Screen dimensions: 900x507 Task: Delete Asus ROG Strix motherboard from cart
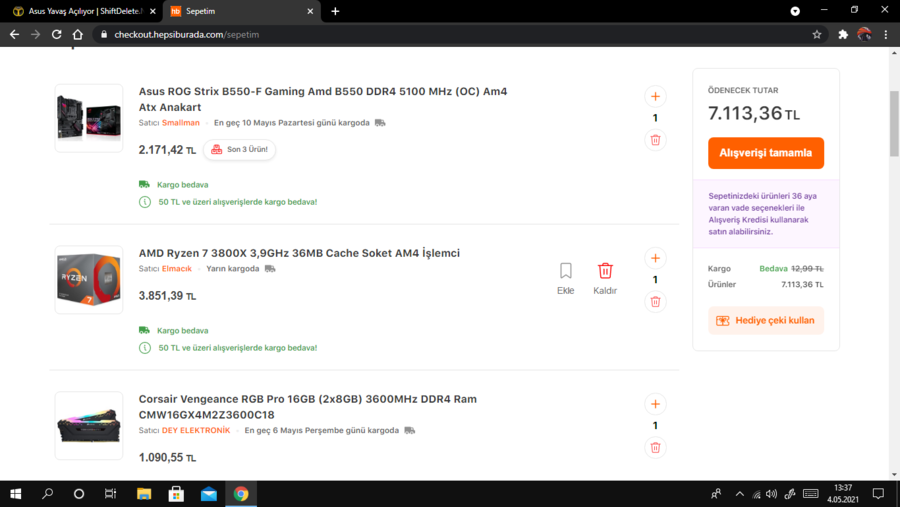pyautogui.click(x=655, y=140)
